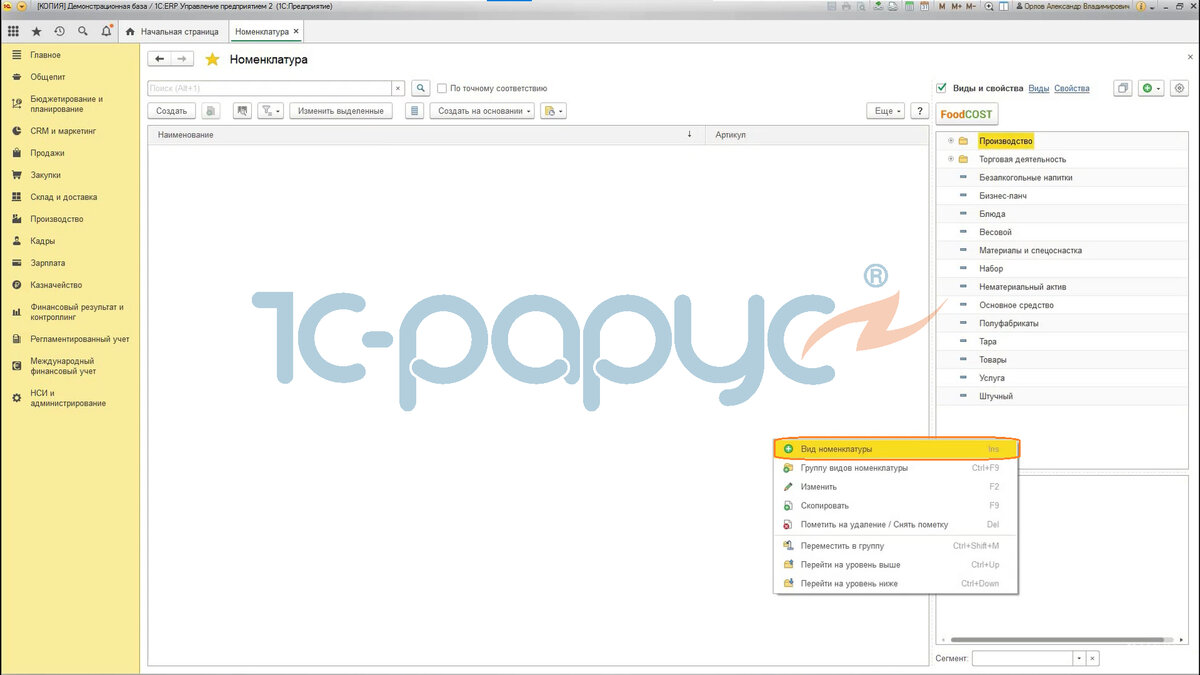Click the target settings icon in right panel
This screenshot has width=1200, height=675.
pos(1179,88)
